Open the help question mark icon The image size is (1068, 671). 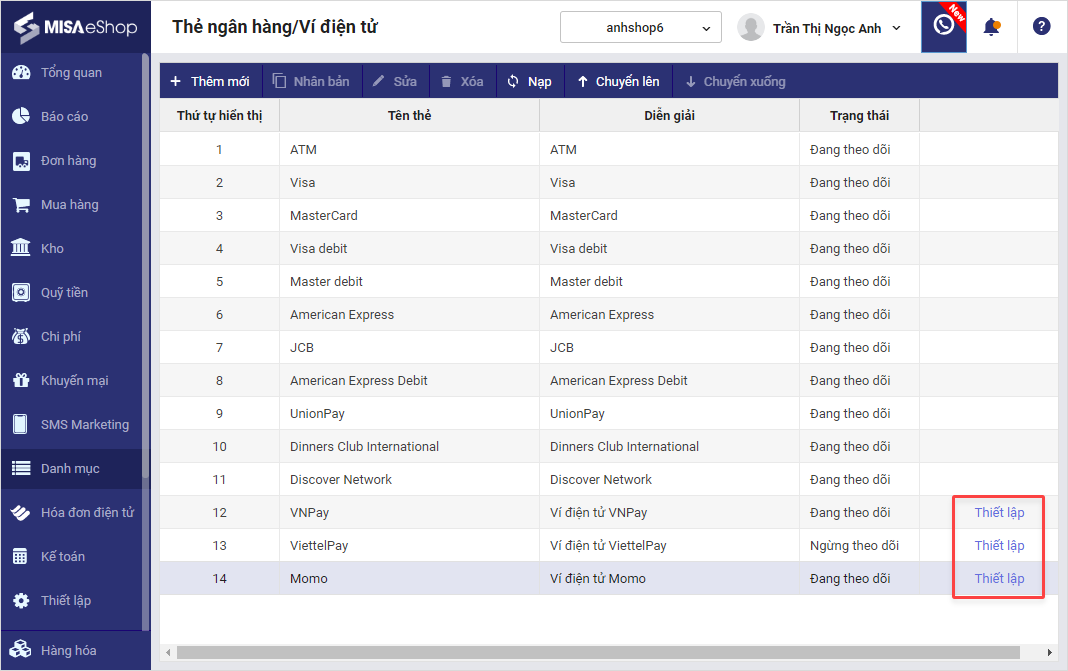point(1041,27)
